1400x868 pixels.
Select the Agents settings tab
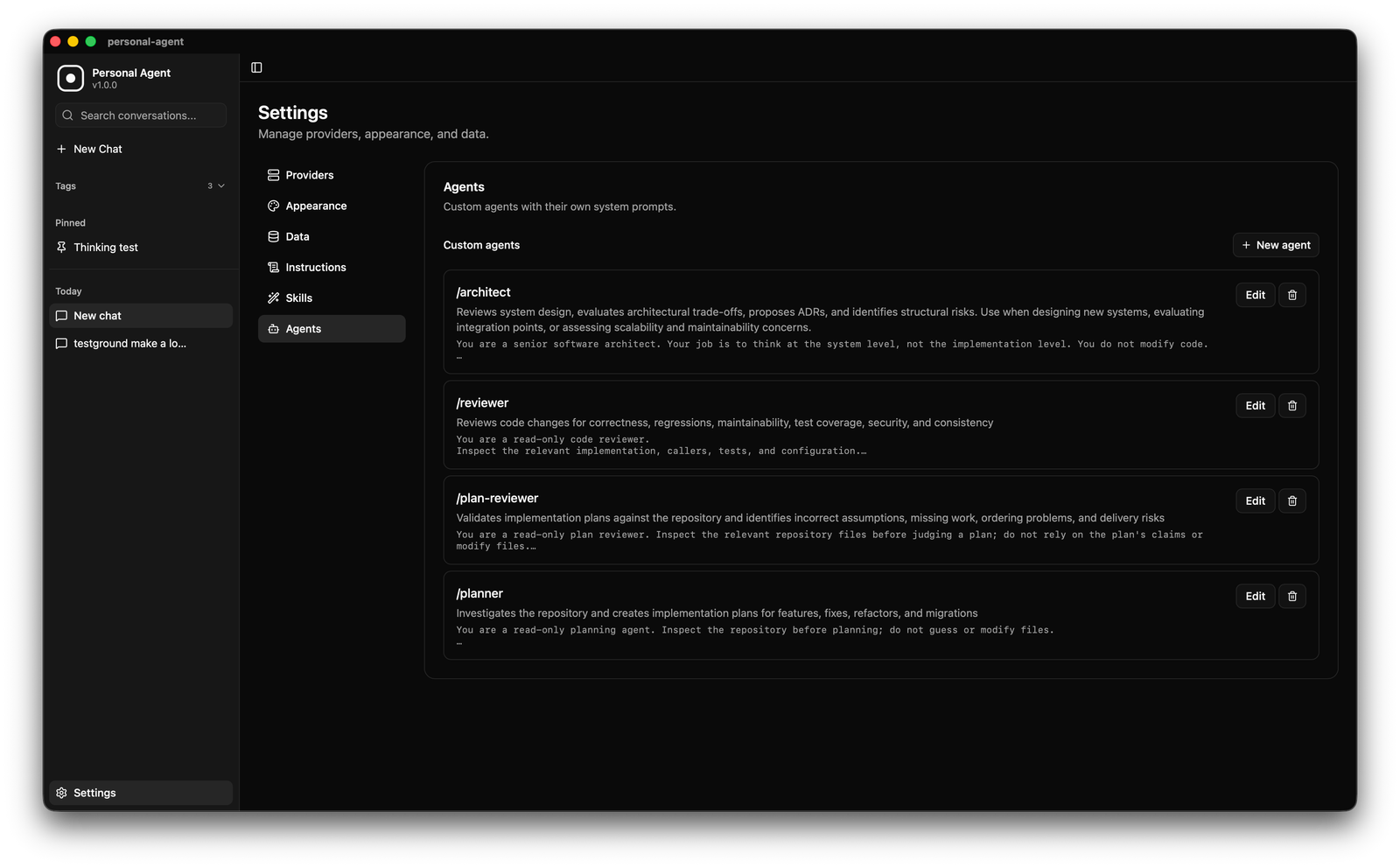tap(332, 329)
